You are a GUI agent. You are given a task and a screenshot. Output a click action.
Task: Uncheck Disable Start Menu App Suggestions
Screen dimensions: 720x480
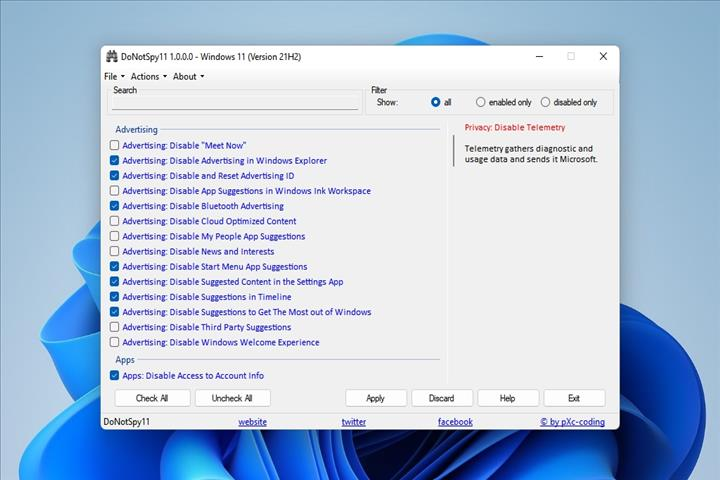pos(114,266)
